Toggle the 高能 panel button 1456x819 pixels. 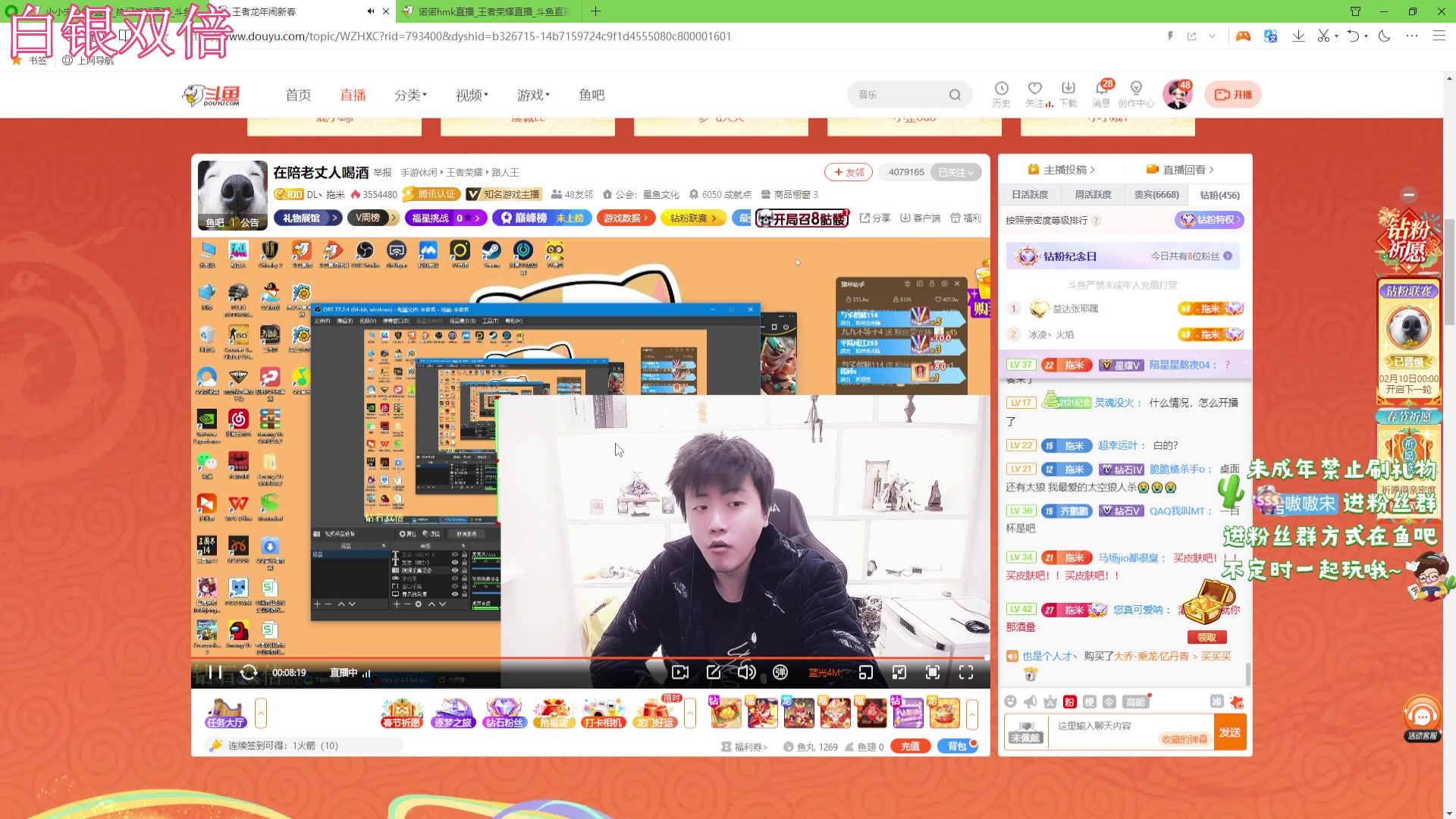coord(1135,701)
